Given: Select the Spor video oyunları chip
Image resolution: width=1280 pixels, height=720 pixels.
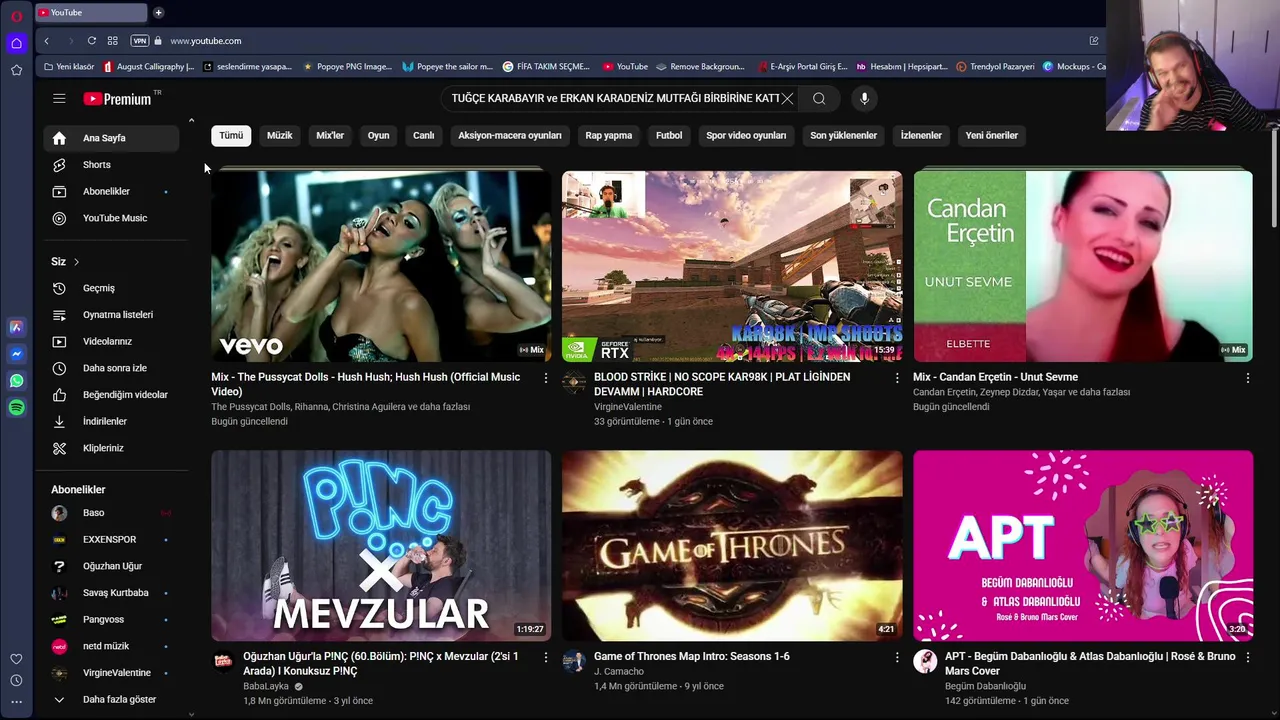Looking at the screenshot, I should (746, 135).
